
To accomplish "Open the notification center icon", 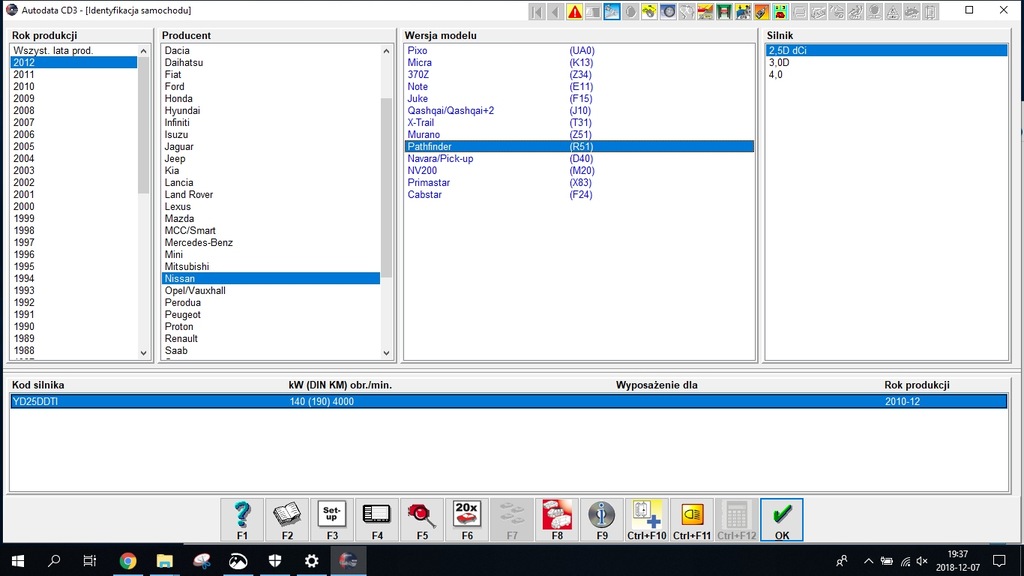I will click(x=999, y=560).
